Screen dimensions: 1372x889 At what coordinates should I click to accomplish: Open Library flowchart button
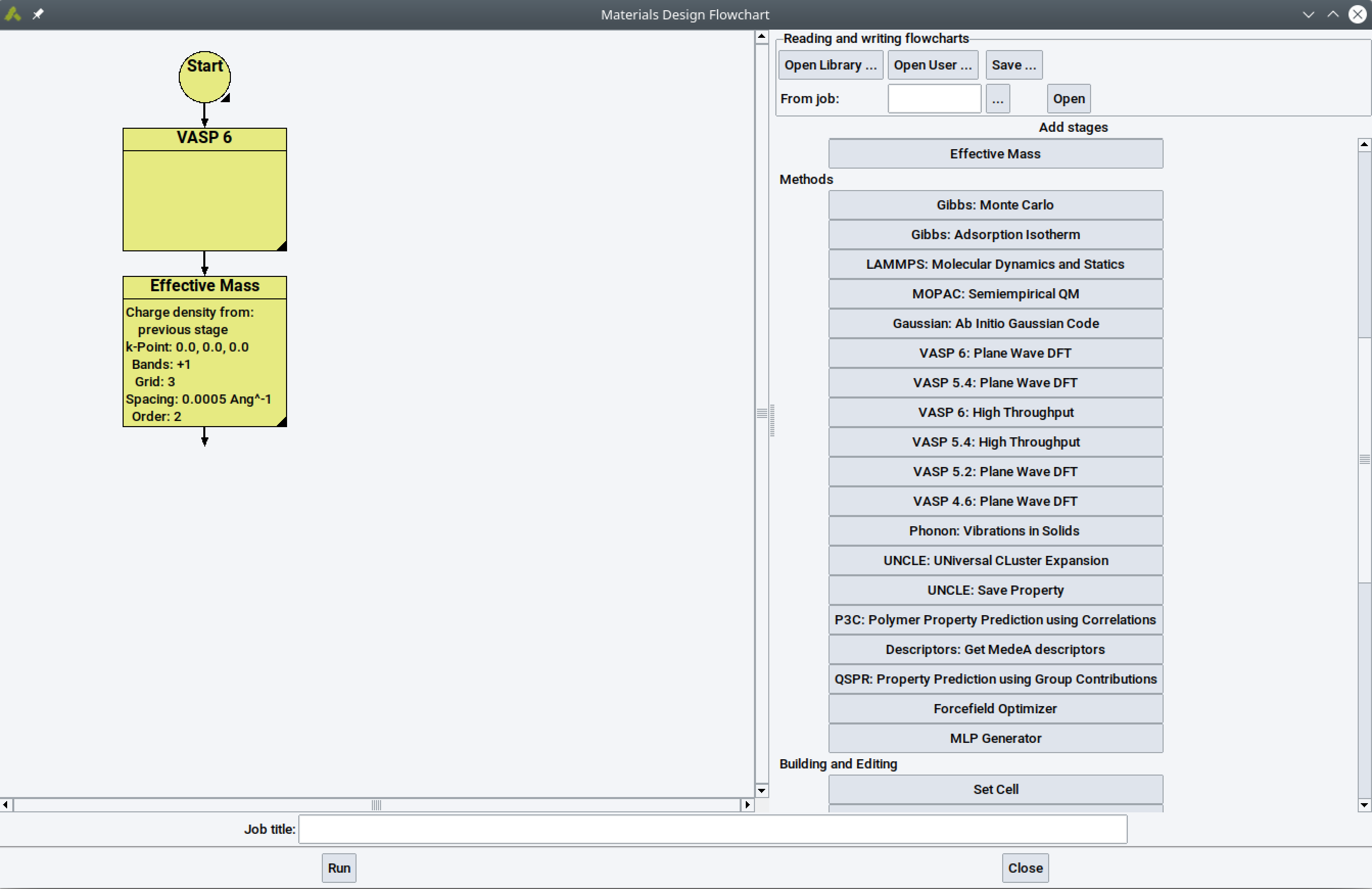click(x=830, y=64)
